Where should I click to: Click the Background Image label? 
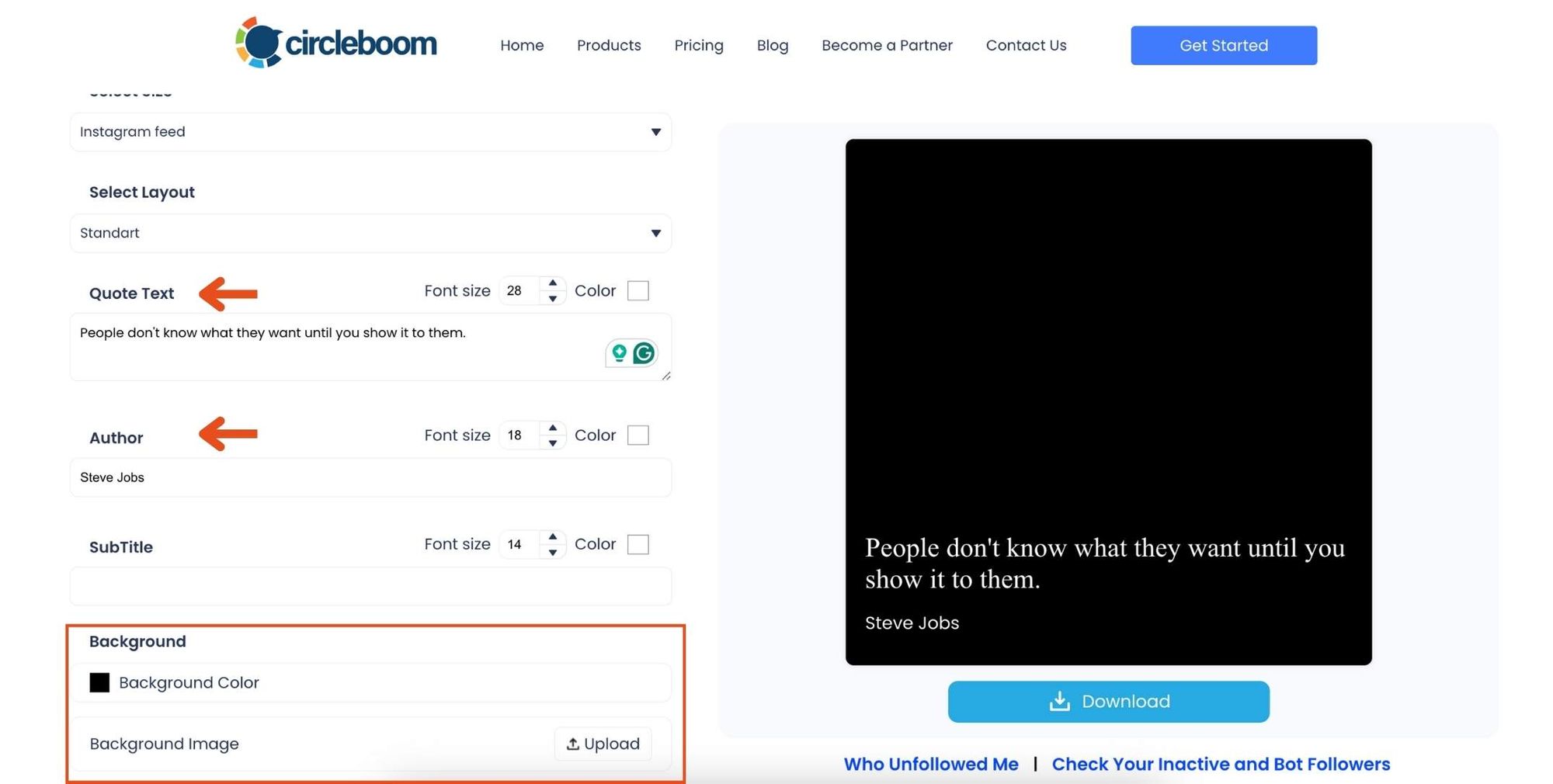pyautogui.click(x=164, y=744)
